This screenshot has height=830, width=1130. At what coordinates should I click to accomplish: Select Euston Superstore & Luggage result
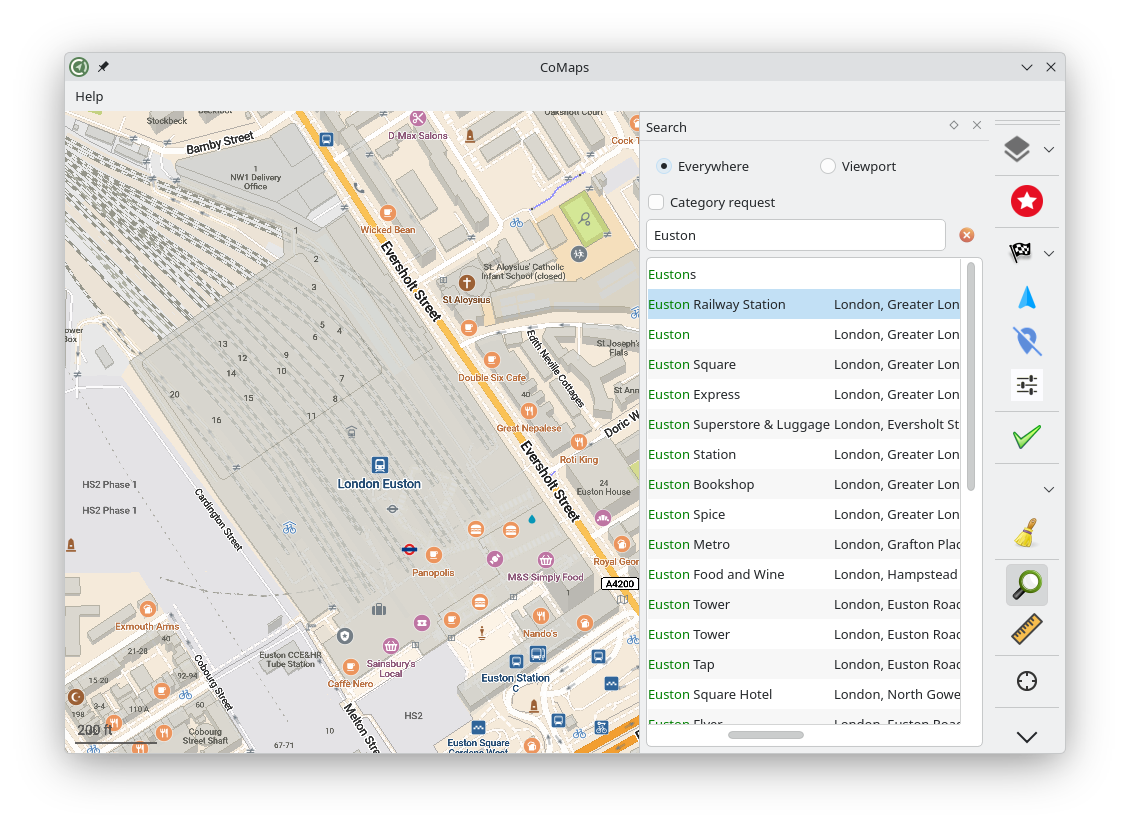[x=804, y=424]
